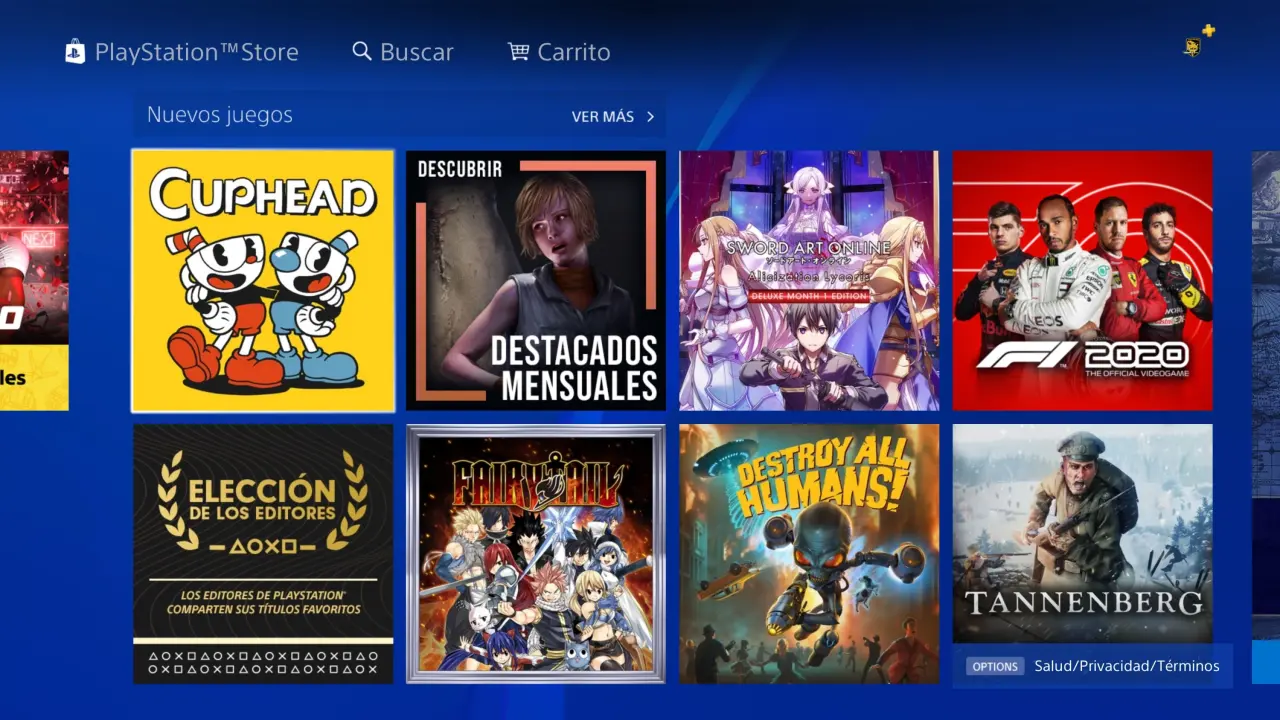Screen dimensions: 1280x720
Task: Click the VER MÁS link
Action: [x=602, y=117]
